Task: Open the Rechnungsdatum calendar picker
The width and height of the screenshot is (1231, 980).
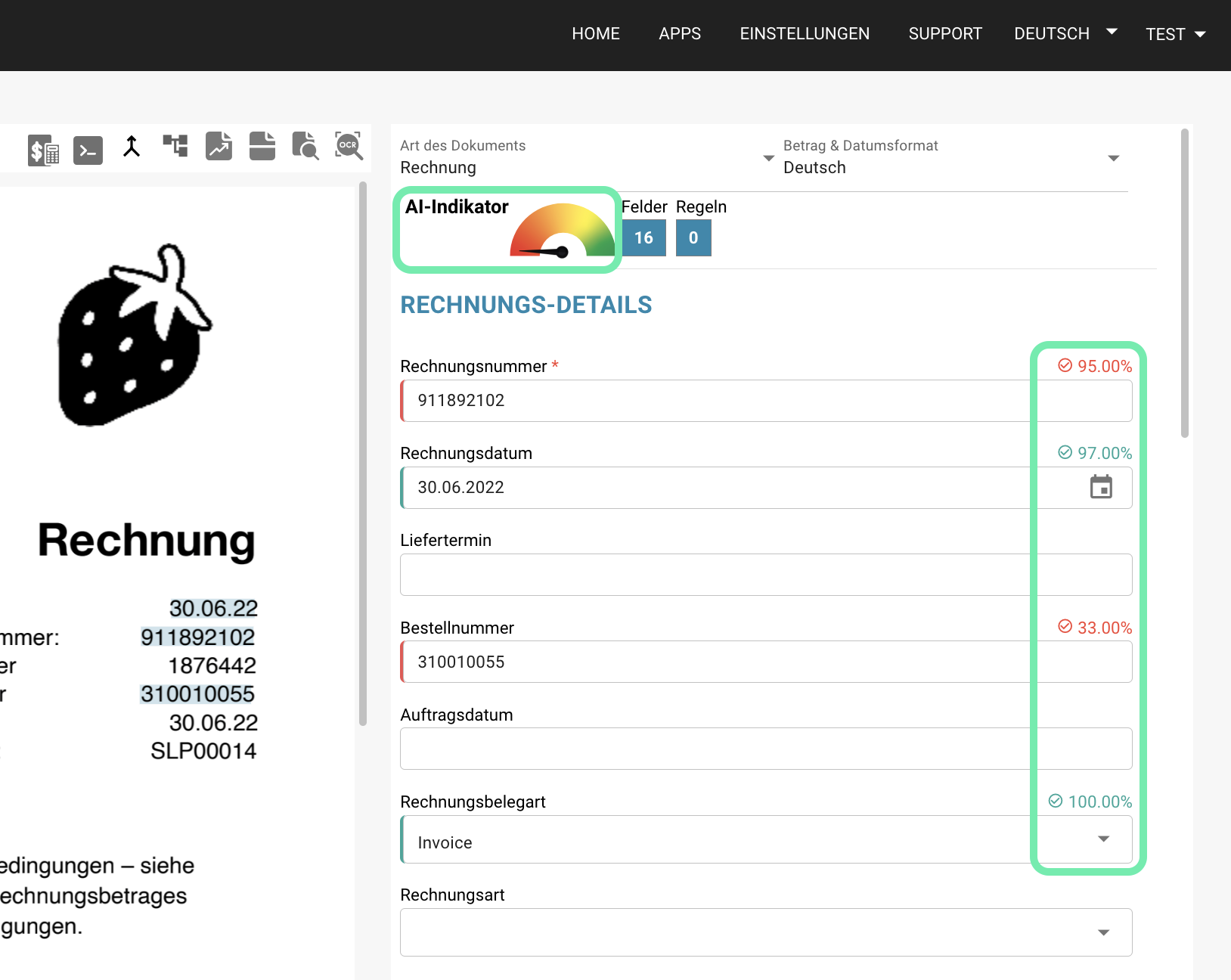Action: click(1101, 487)
